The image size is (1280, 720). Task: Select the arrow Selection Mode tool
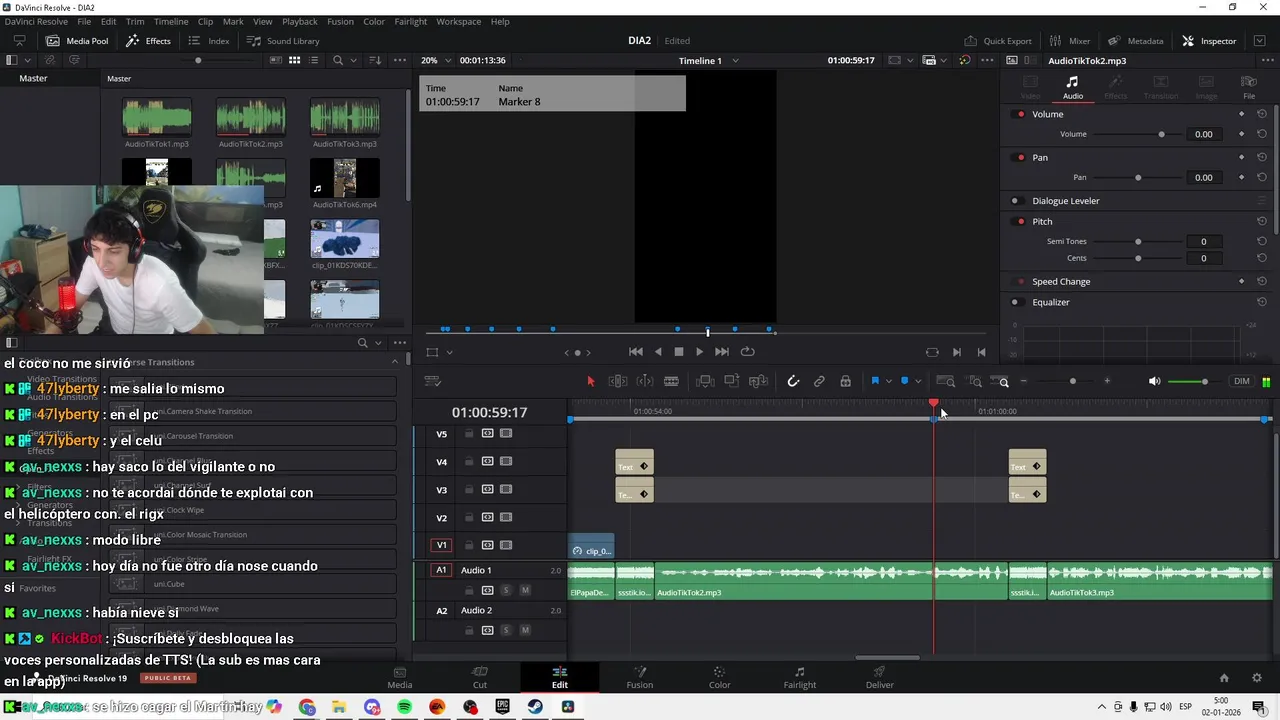[x=591, y=381]
